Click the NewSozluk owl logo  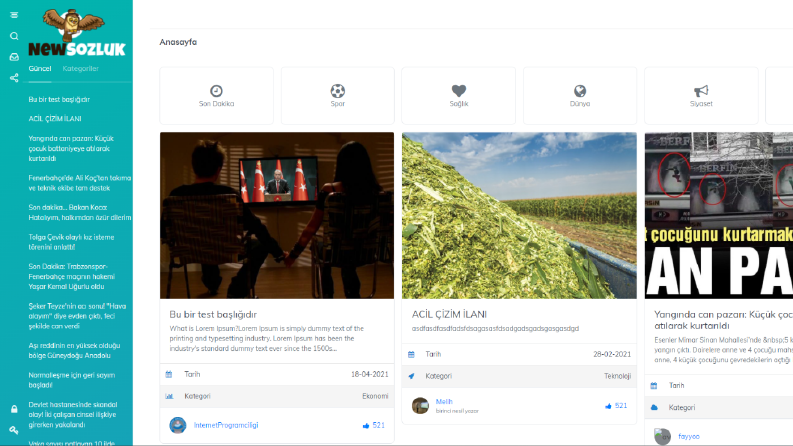(76, 32)
